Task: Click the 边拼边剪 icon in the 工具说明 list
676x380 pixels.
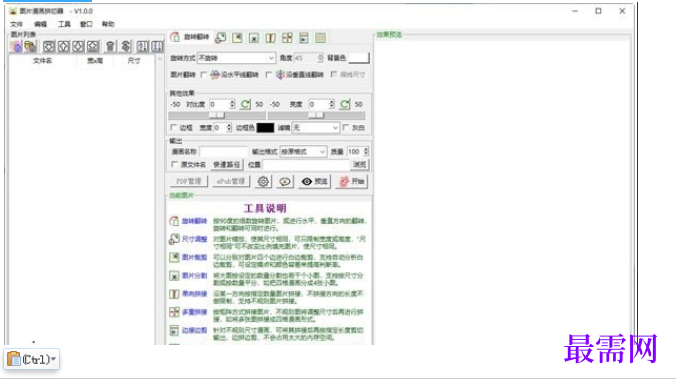Action: 174,330
